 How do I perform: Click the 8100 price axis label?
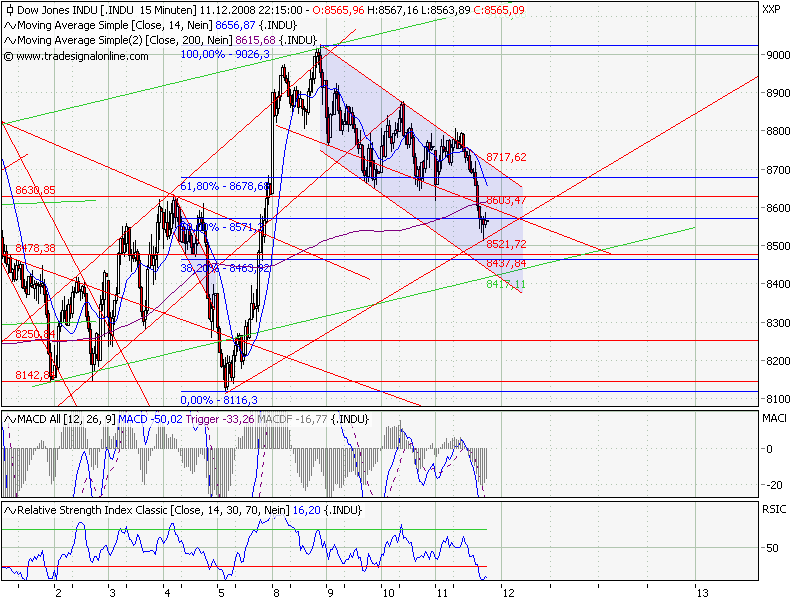tap(778, 399)
